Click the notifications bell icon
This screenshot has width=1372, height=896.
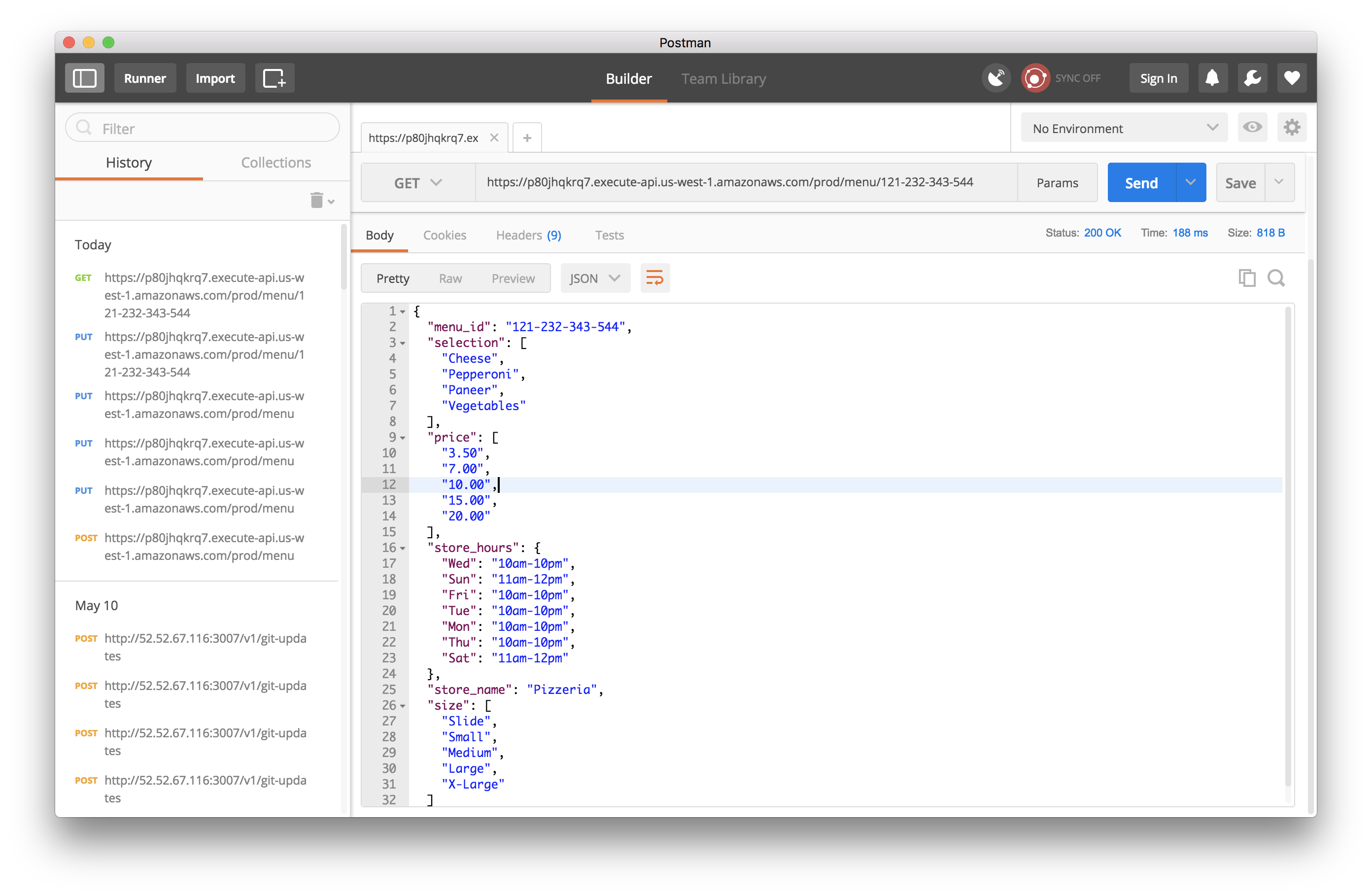click(x=1212, y=78)
